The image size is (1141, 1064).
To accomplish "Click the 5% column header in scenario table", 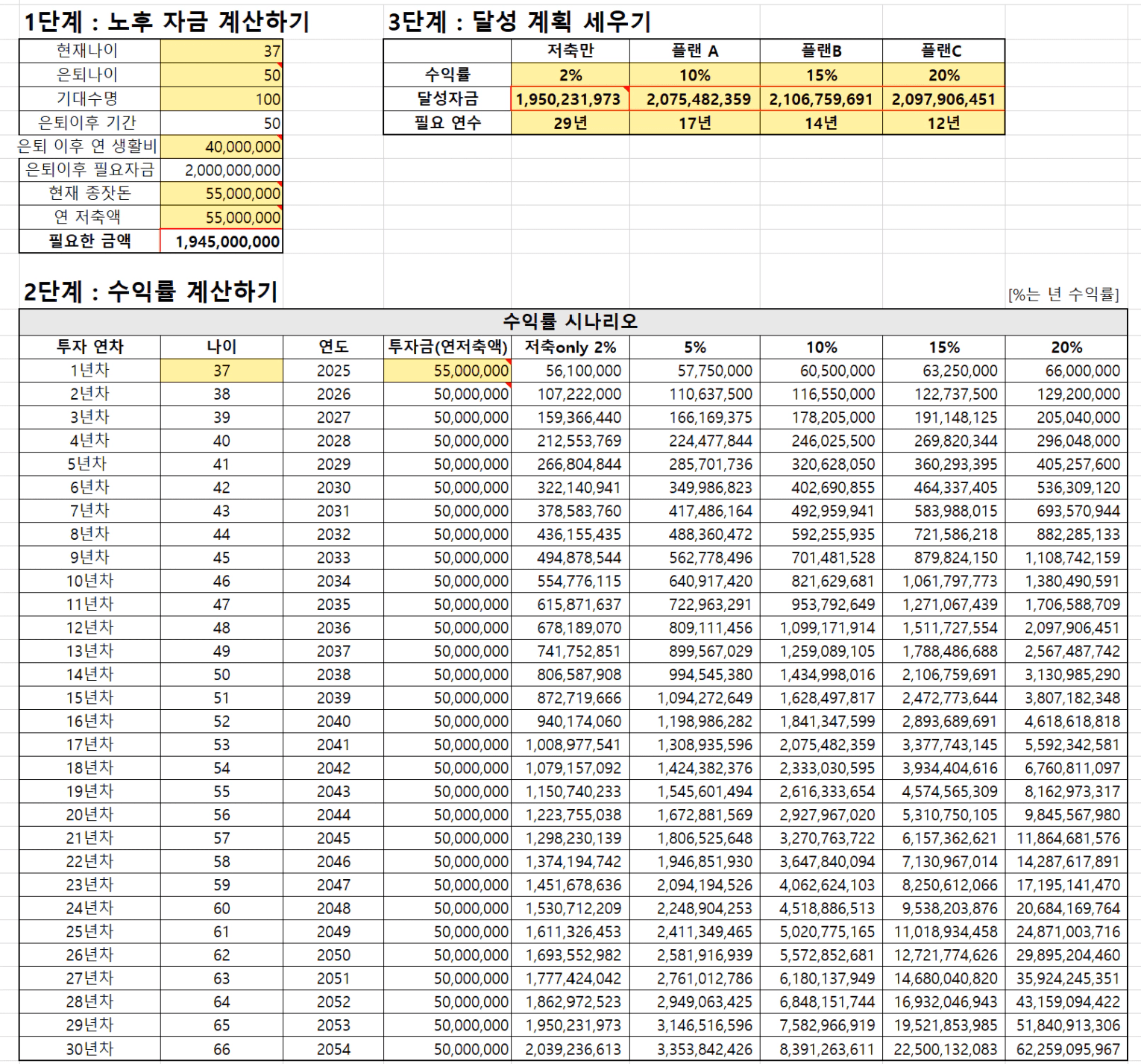I will pos(695,347).
